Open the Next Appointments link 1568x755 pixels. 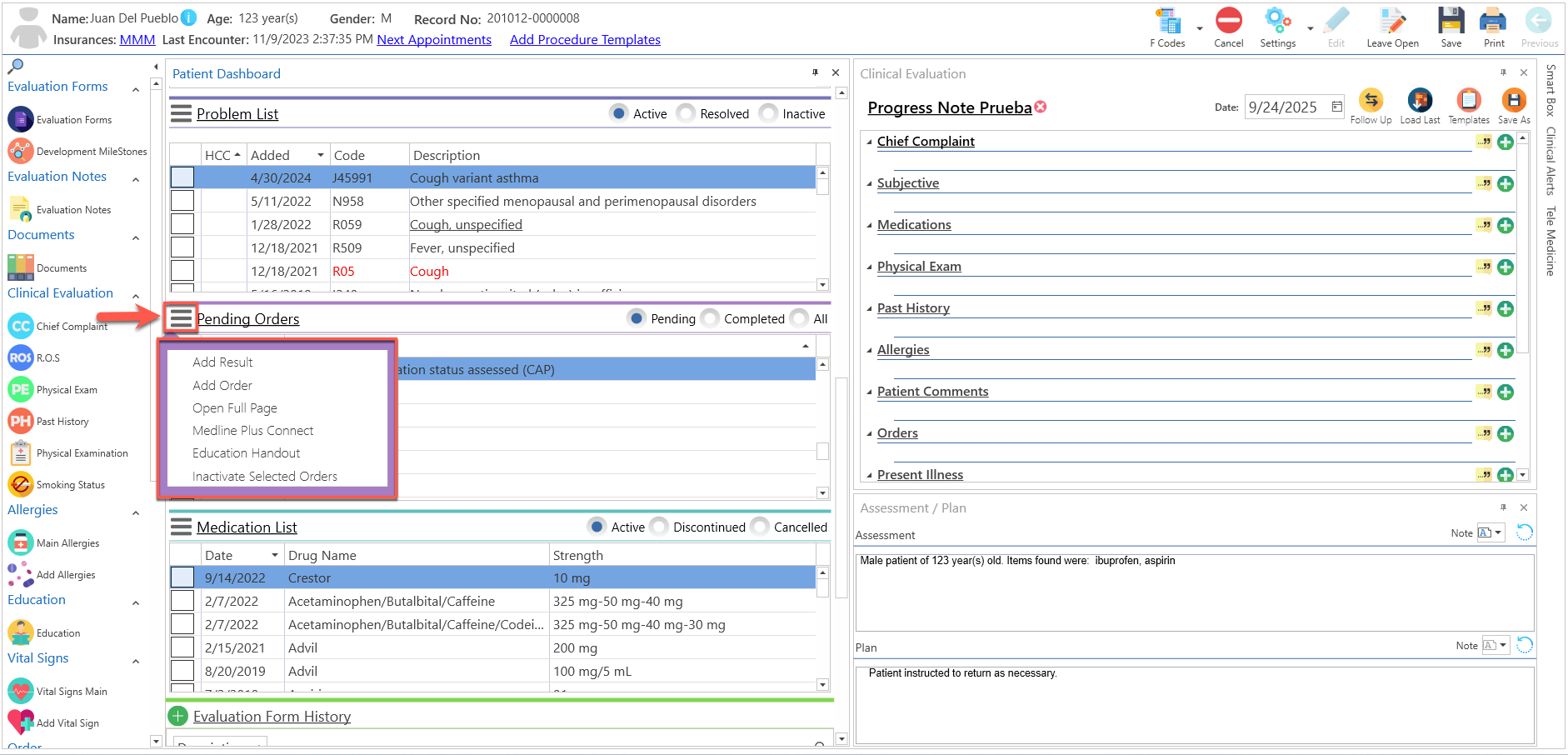(434, 39)
